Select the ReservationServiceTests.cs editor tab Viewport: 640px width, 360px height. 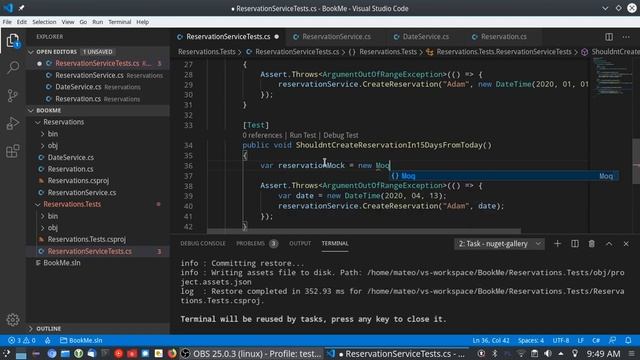228,37
